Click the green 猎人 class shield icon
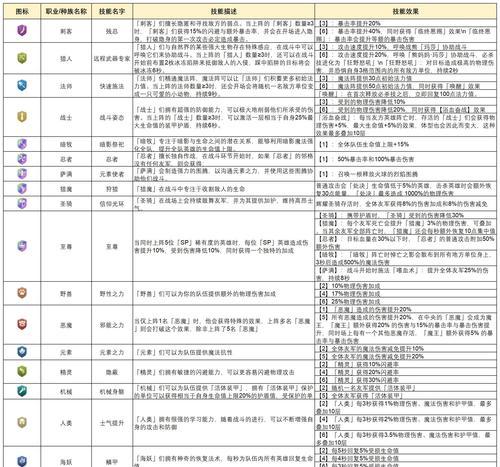This screenshot has width=500, height=467. 22,58
